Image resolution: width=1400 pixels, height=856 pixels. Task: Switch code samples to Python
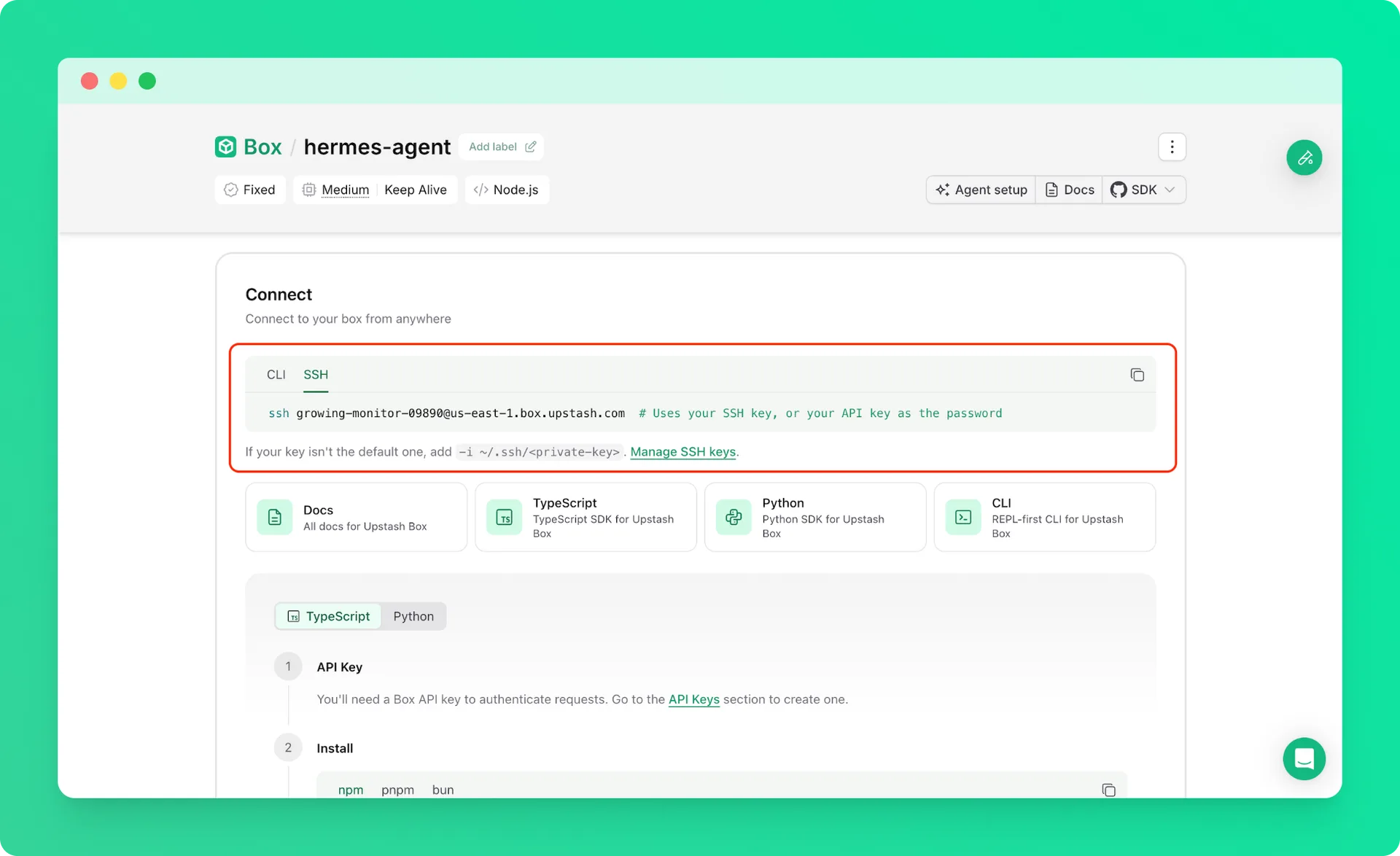(x=413, y=616)
